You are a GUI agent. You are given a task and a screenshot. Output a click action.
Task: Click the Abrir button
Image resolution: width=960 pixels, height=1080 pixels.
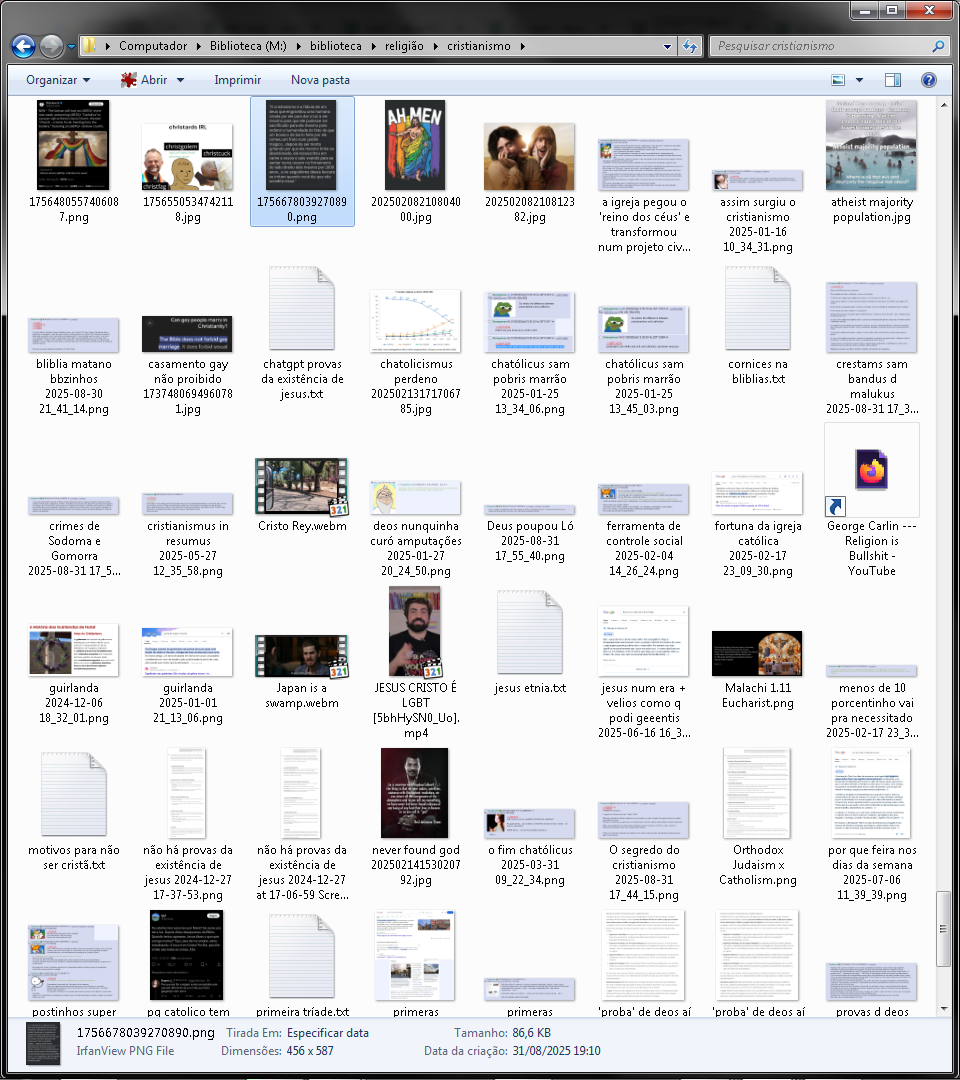click(x=144, y=80)
